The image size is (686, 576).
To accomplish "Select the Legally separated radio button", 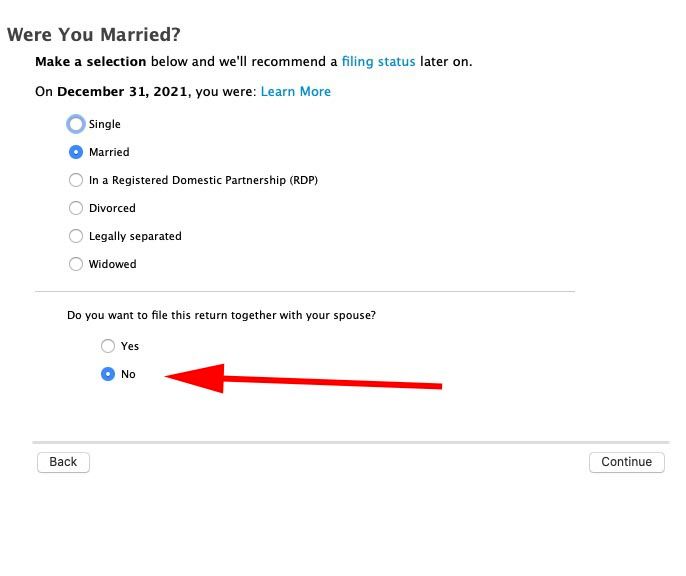I will (76, 236).
